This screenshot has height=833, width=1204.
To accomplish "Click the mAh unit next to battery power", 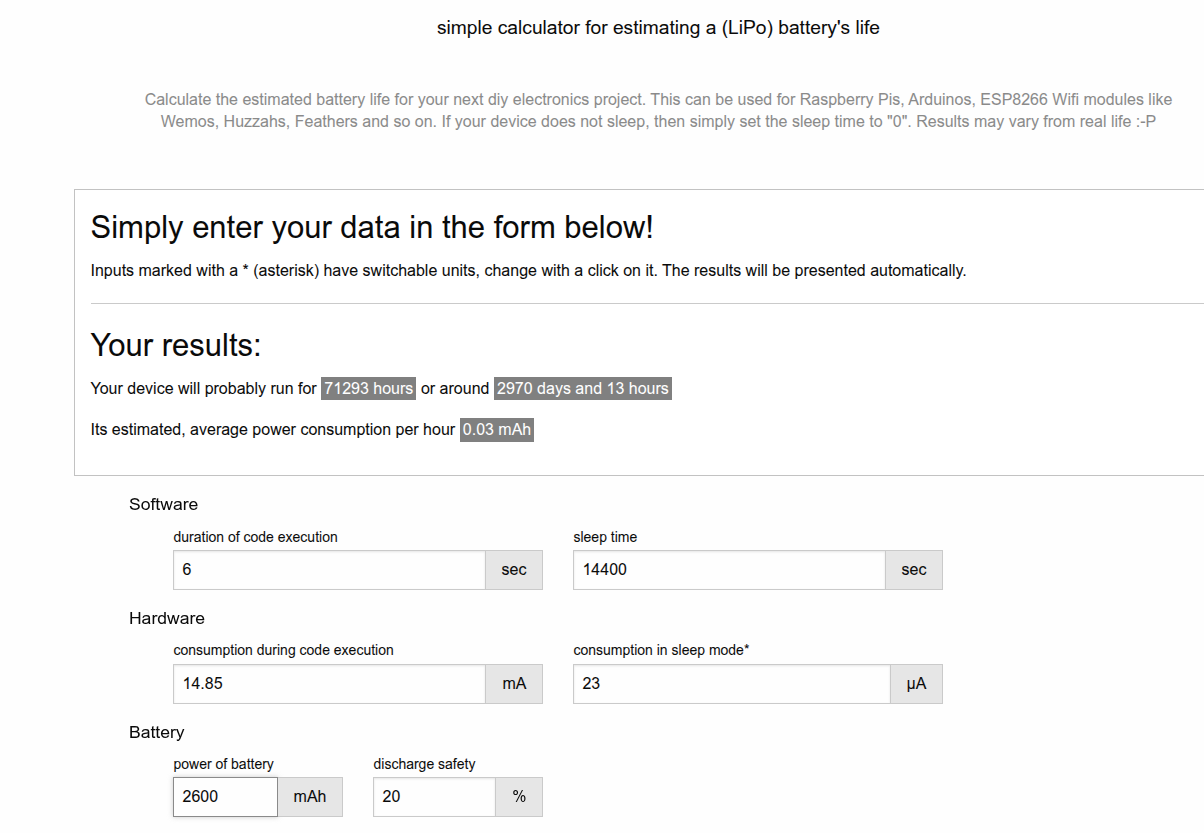I will click(310, 797).
